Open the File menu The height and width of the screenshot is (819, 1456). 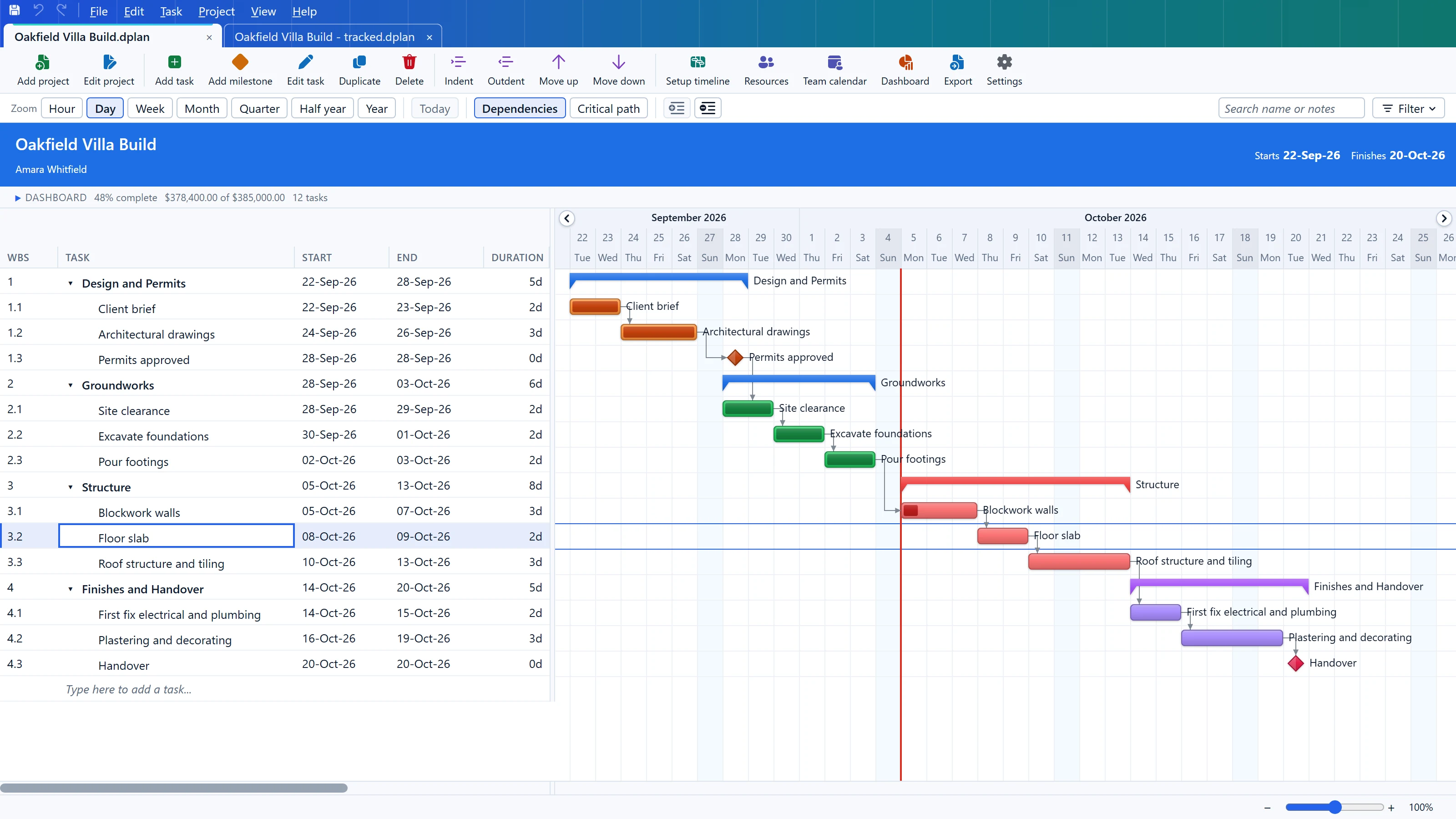coord(98,11)
